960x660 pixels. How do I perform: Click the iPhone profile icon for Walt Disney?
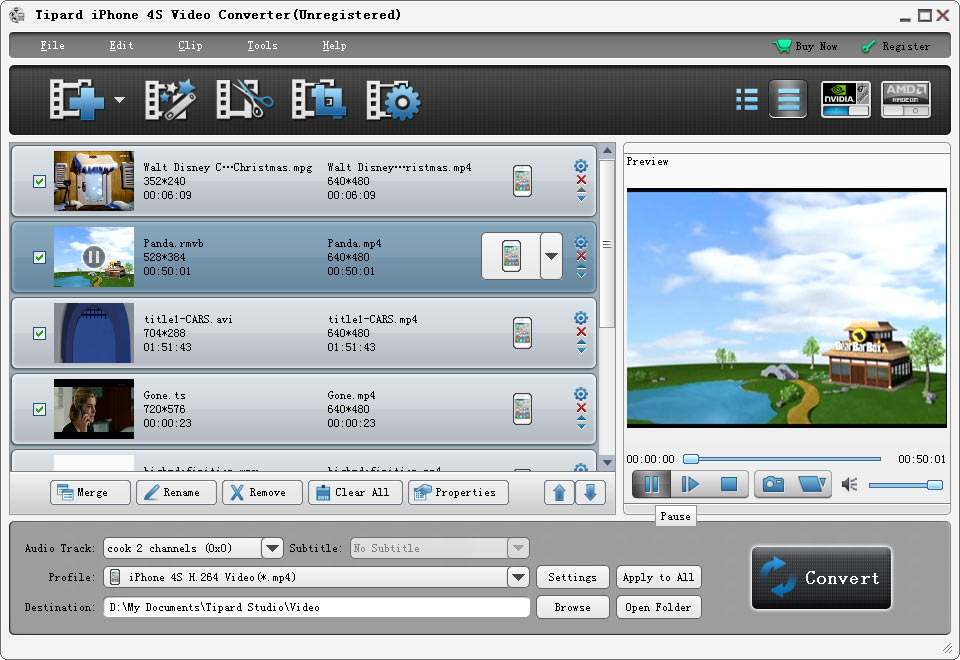(522, 181)
